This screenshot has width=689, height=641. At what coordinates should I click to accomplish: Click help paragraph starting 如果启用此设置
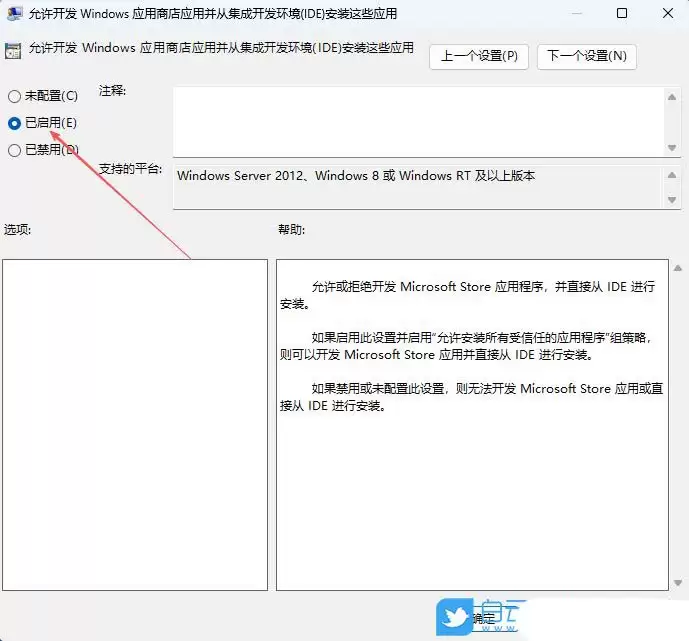[x=466, y=346]
